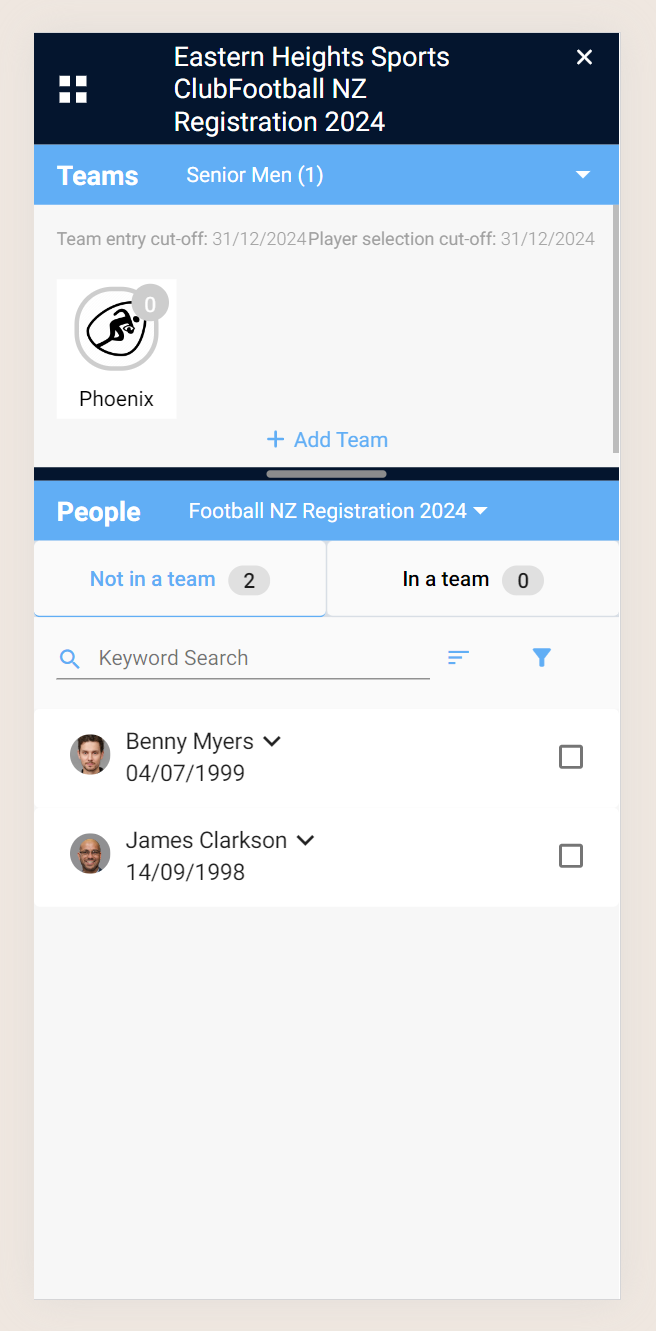Switch to the In a team tab

473,579
